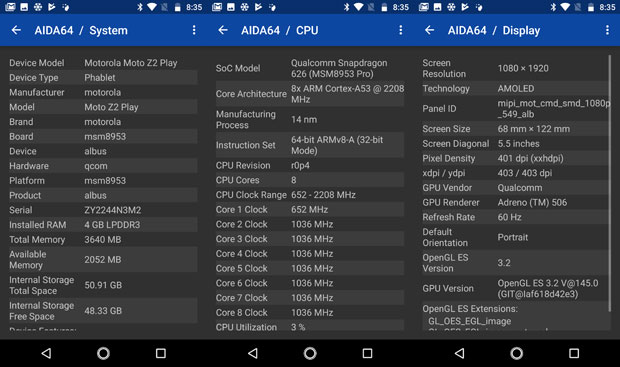Tap Android Home button under the System screen
Viewport: 620px width, 367px height.
point(104,353)
